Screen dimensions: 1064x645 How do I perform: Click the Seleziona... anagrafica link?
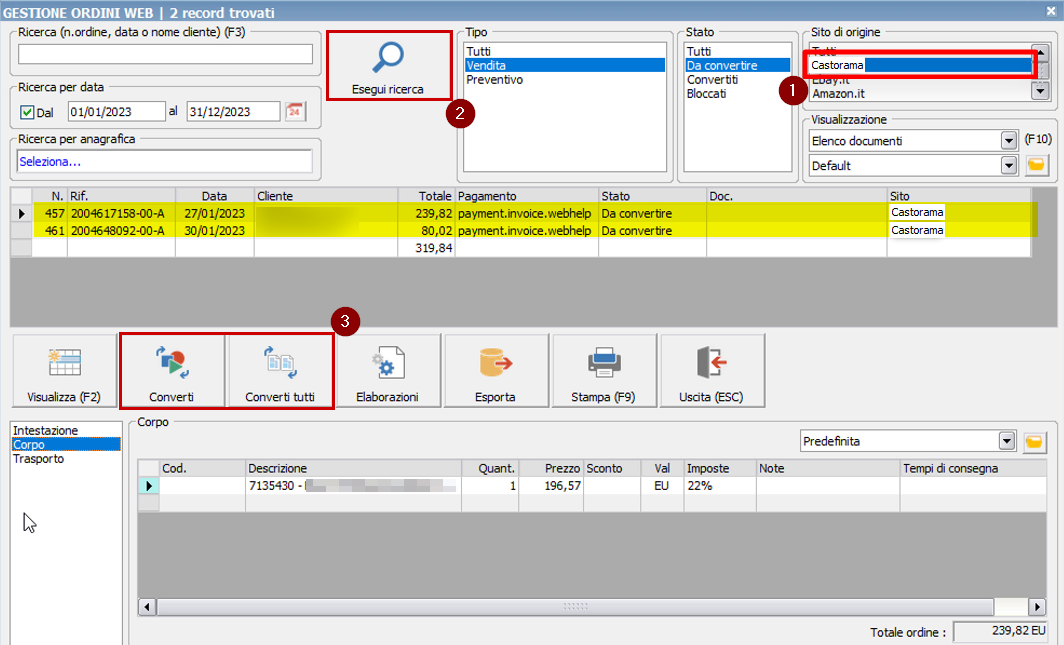[50, 161]
